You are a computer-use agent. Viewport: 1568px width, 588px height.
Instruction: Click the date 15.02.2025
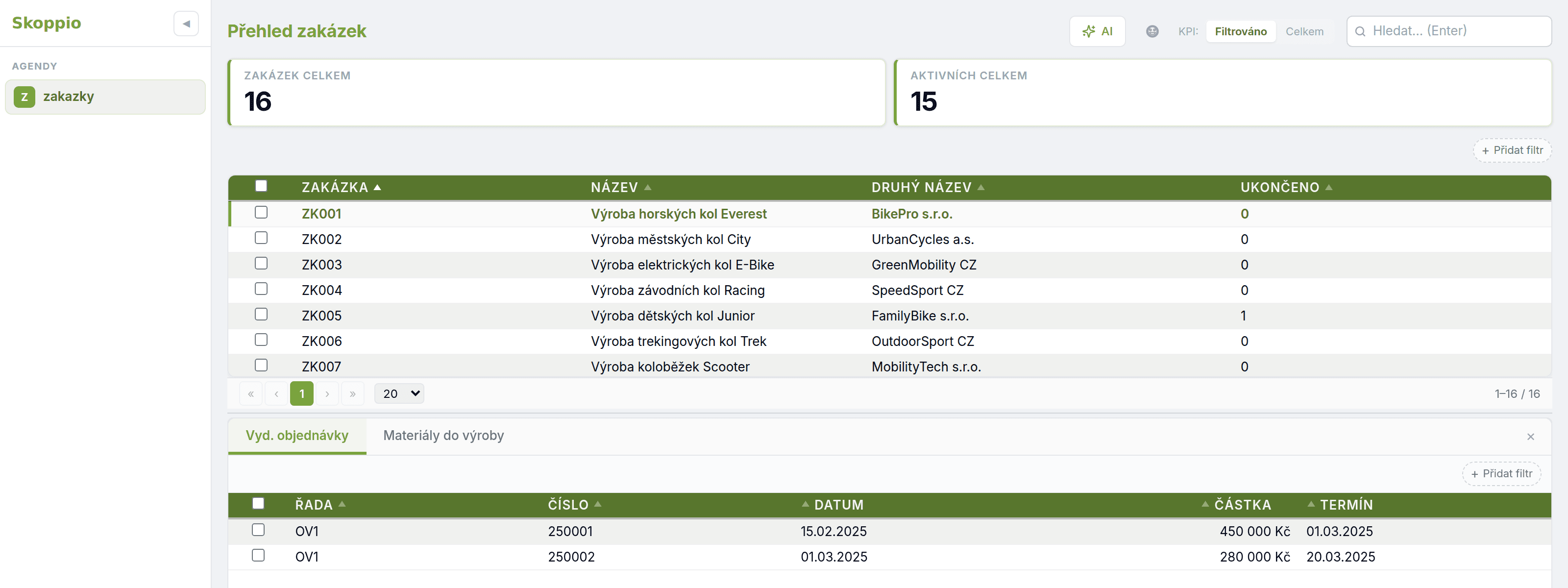coord(833,532)
